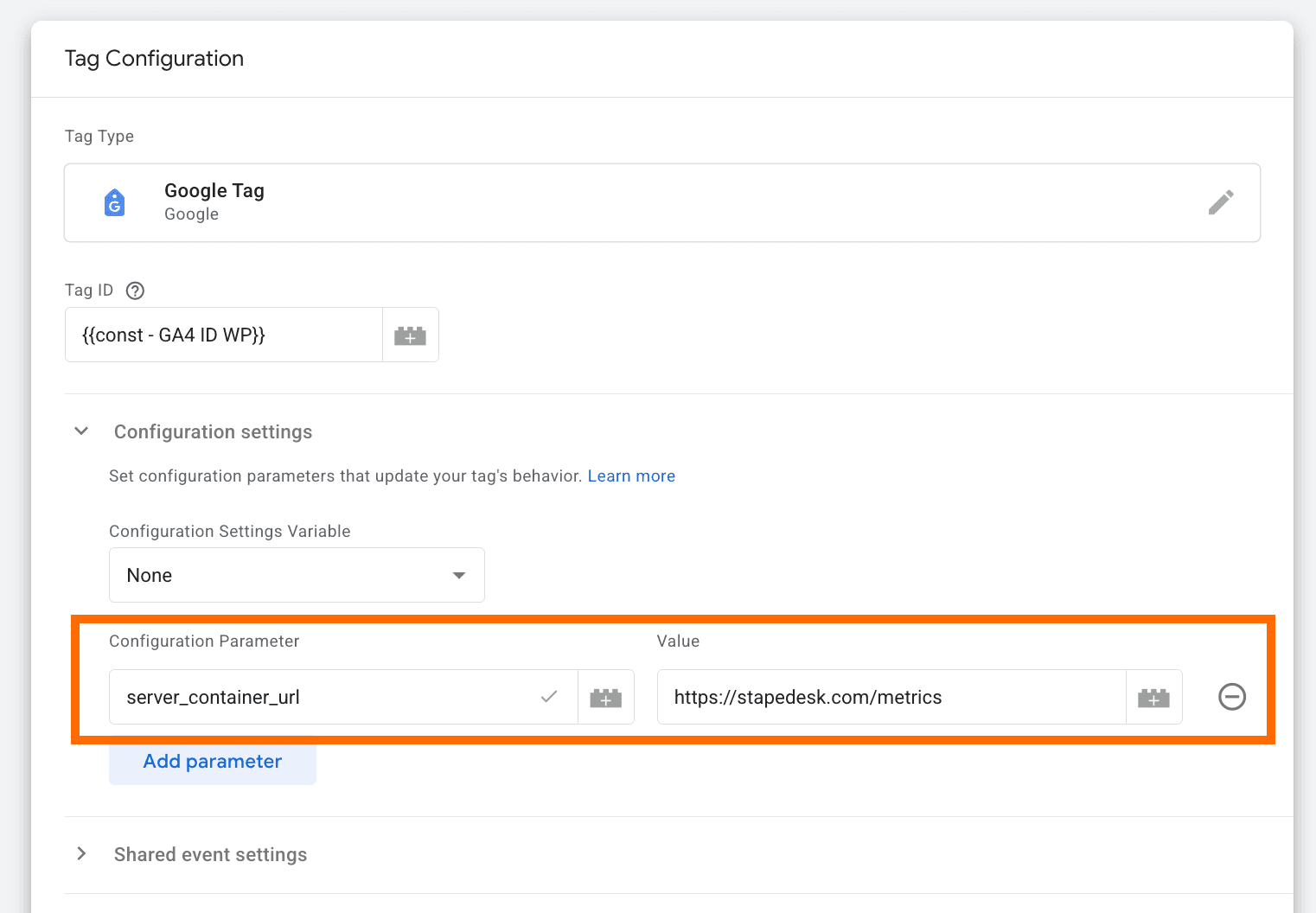Remove the server_container_url parameter row
The height and width of the screenshot is (913, 1316).
coord(1232,697)
